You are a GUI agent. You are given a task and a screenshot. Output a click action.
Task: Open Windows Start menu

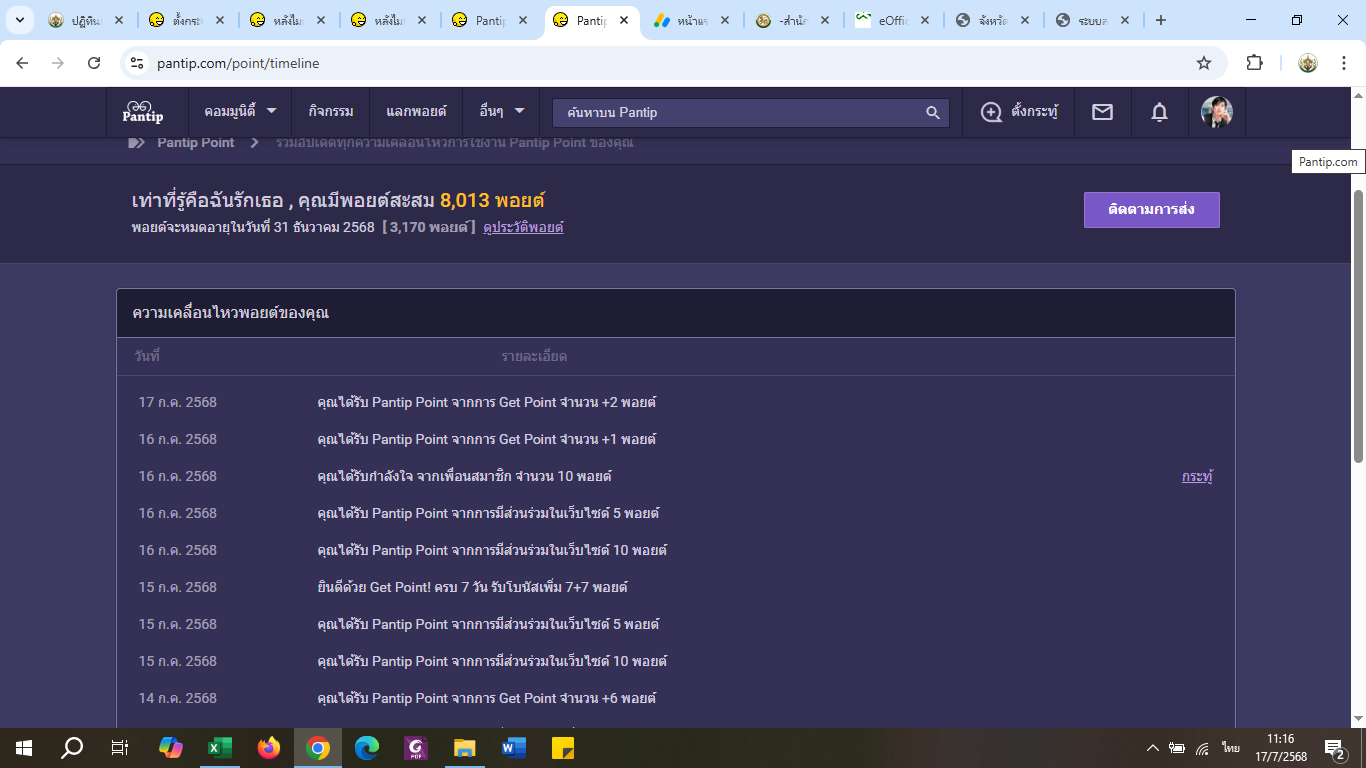[x=24, y=747]
